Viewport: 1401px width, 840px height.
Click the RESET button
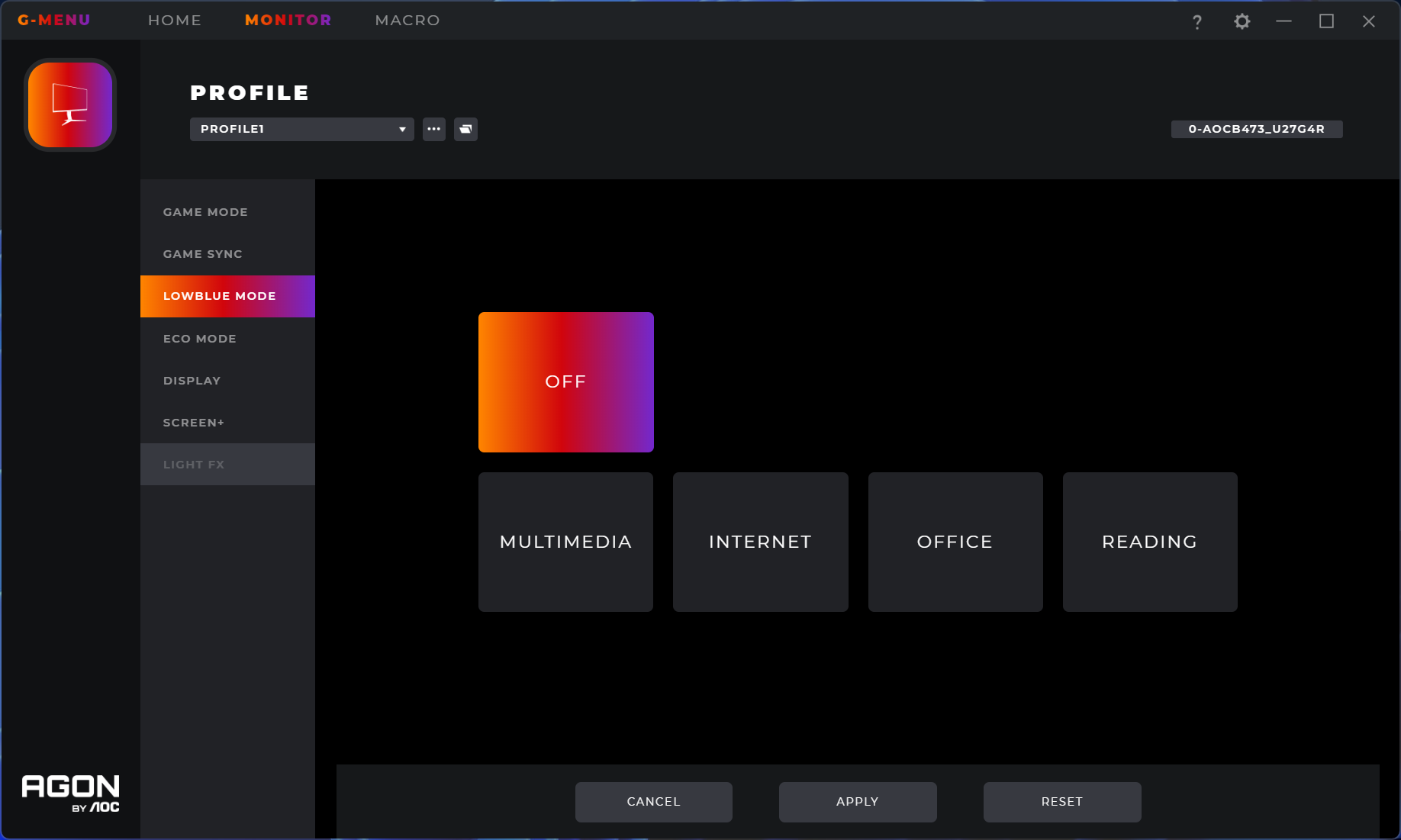pyautogui.click(x=1061, y=802)
